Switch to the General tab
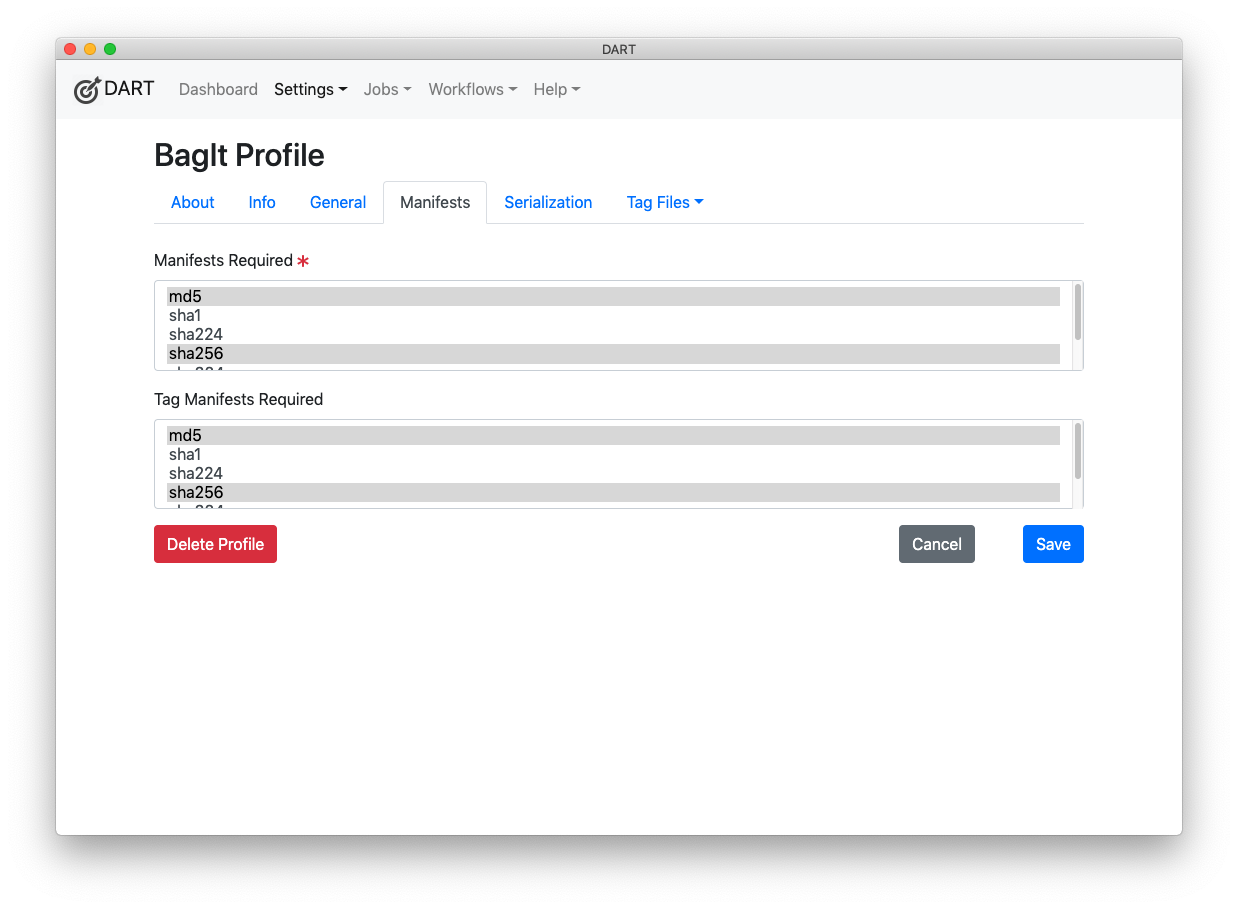This screenshot has height=909, width=1238. (337, 202)
